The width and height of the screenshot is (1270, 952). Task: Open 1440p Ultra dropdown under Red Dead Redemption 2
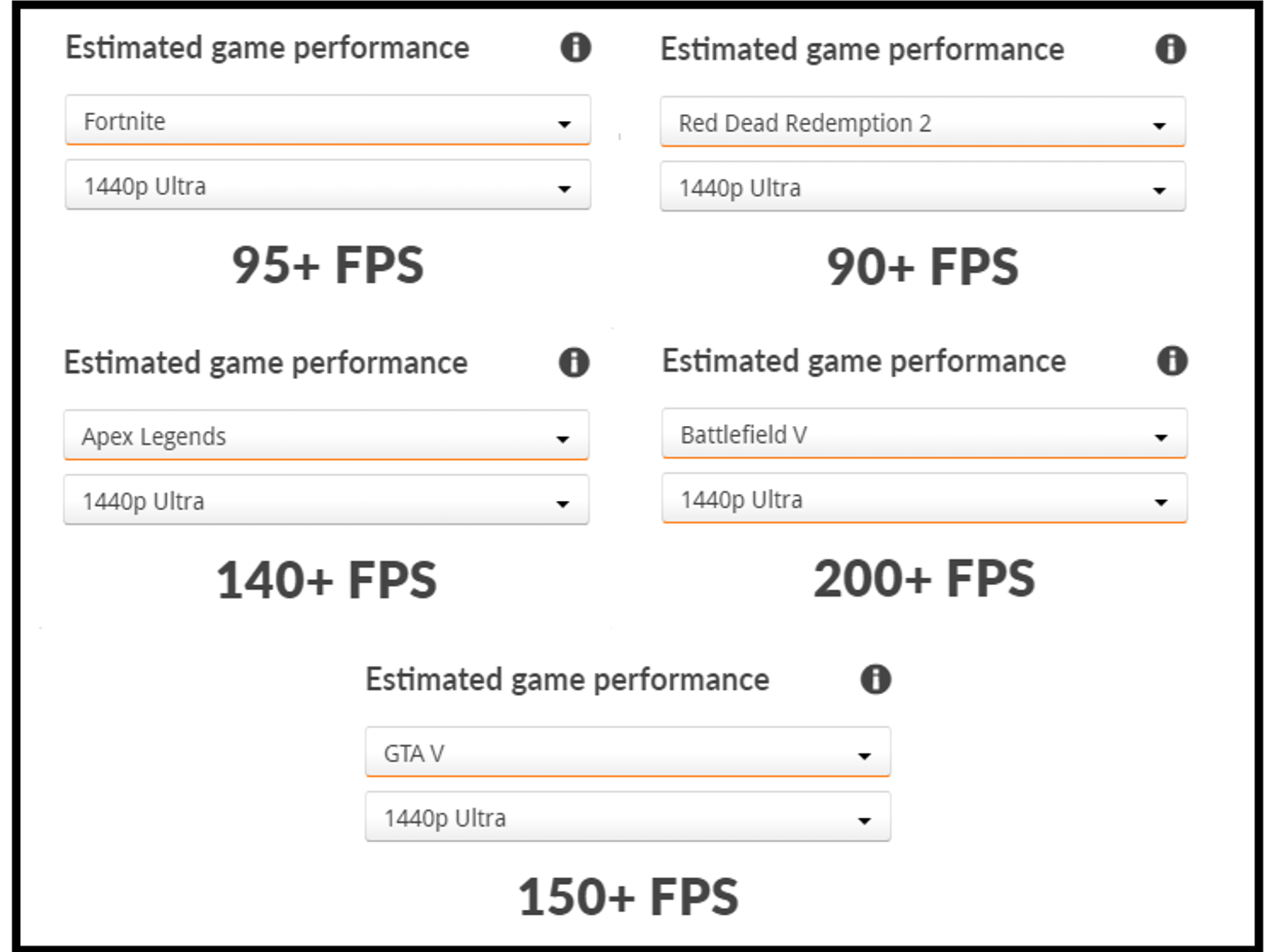[923, 187]
